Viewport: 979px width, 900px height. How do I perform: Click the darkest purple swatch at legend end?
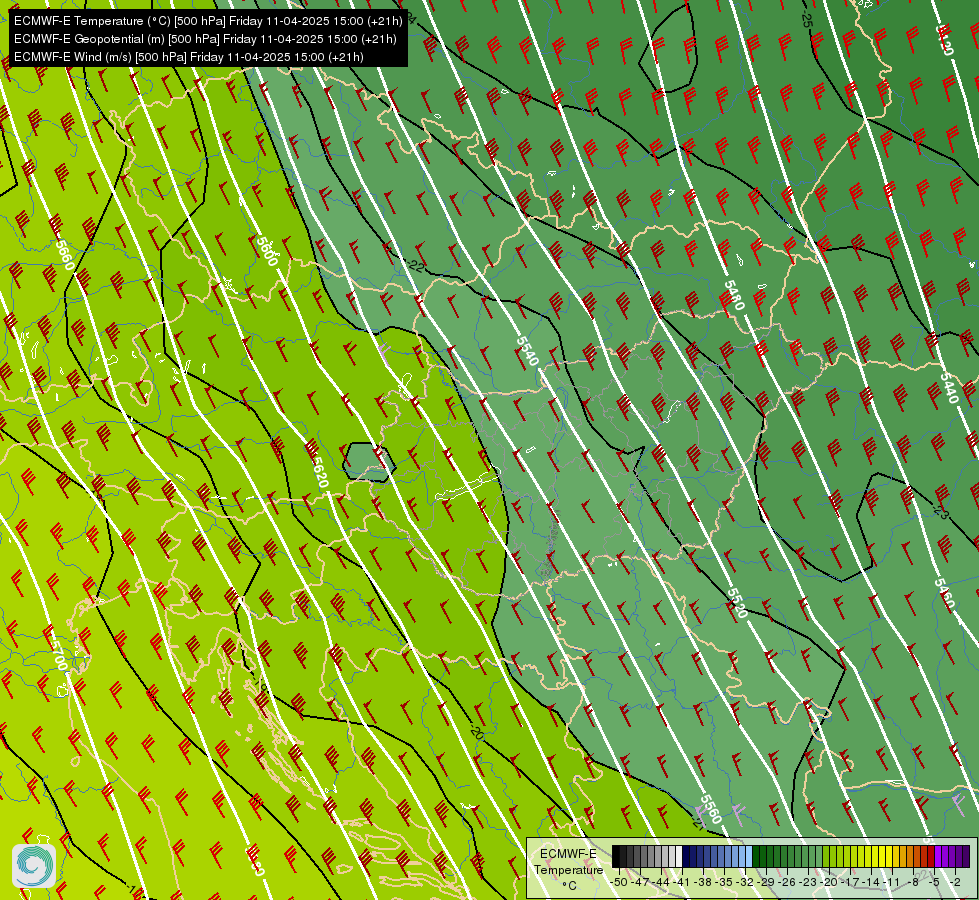coord(967,856)
